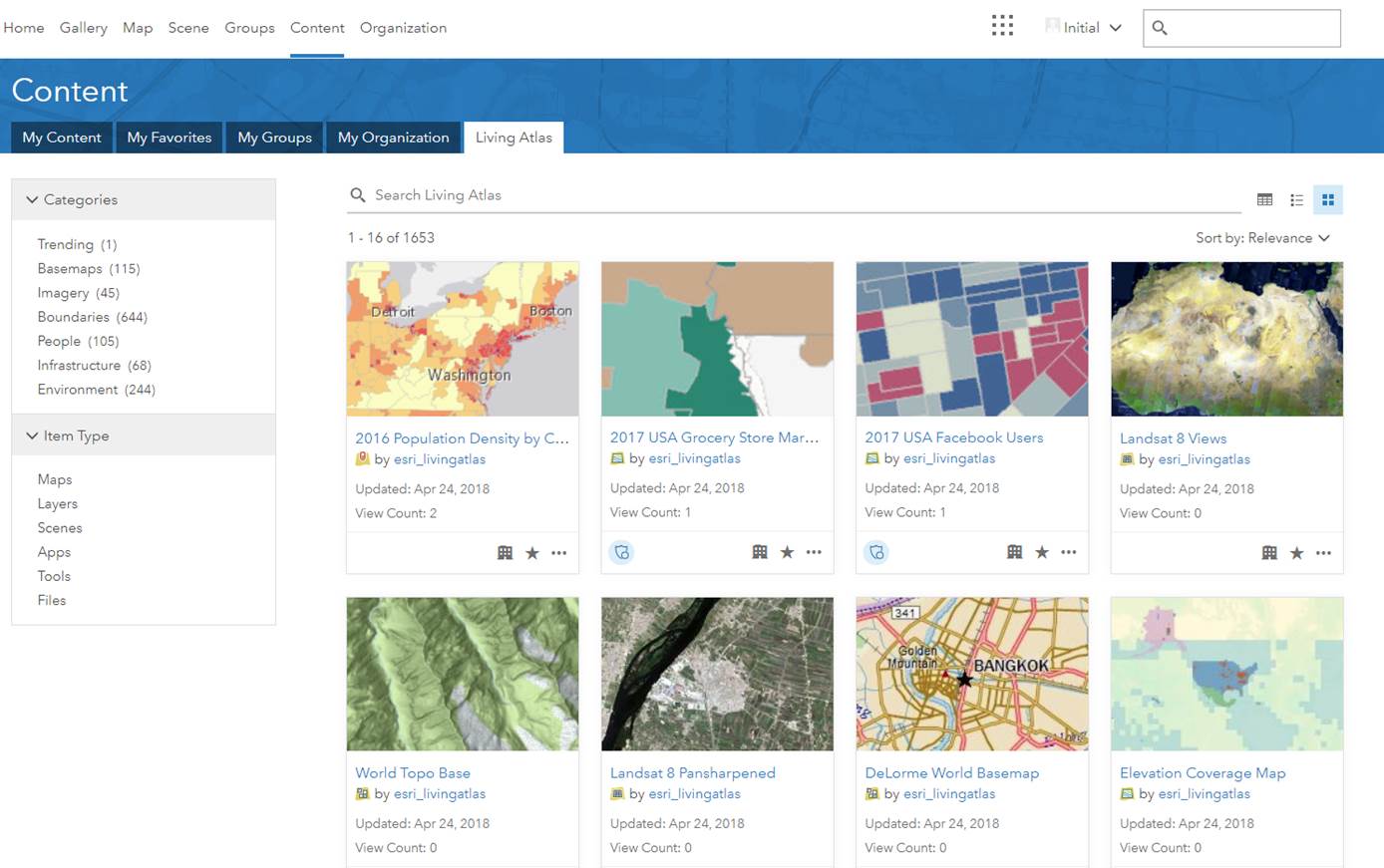Open the Sort by Relevance dropdown
1384x868 pixels.
click(x=1262, y=238)
